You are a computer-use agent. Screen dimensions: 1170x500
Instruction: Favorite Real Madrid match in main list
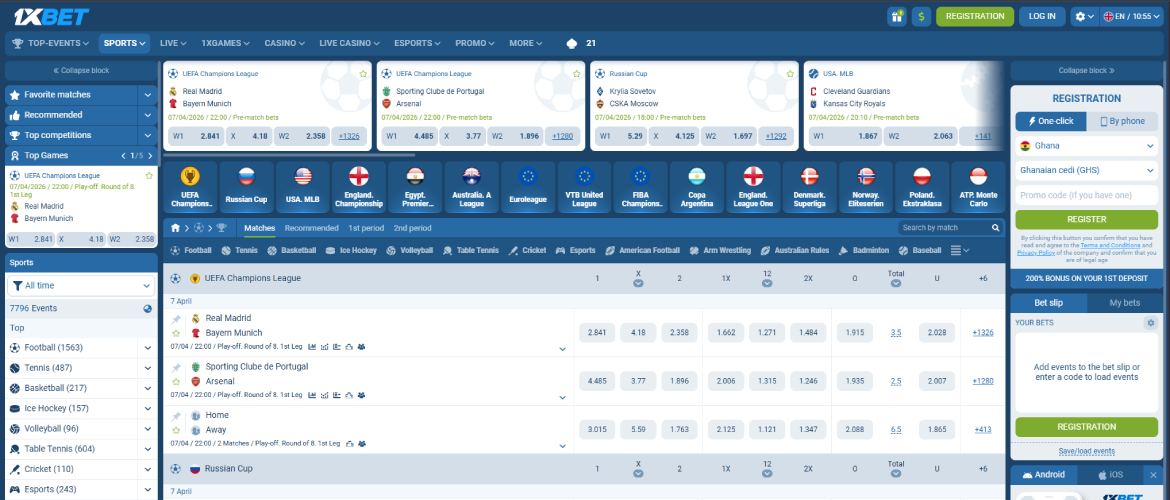(176, 333)
